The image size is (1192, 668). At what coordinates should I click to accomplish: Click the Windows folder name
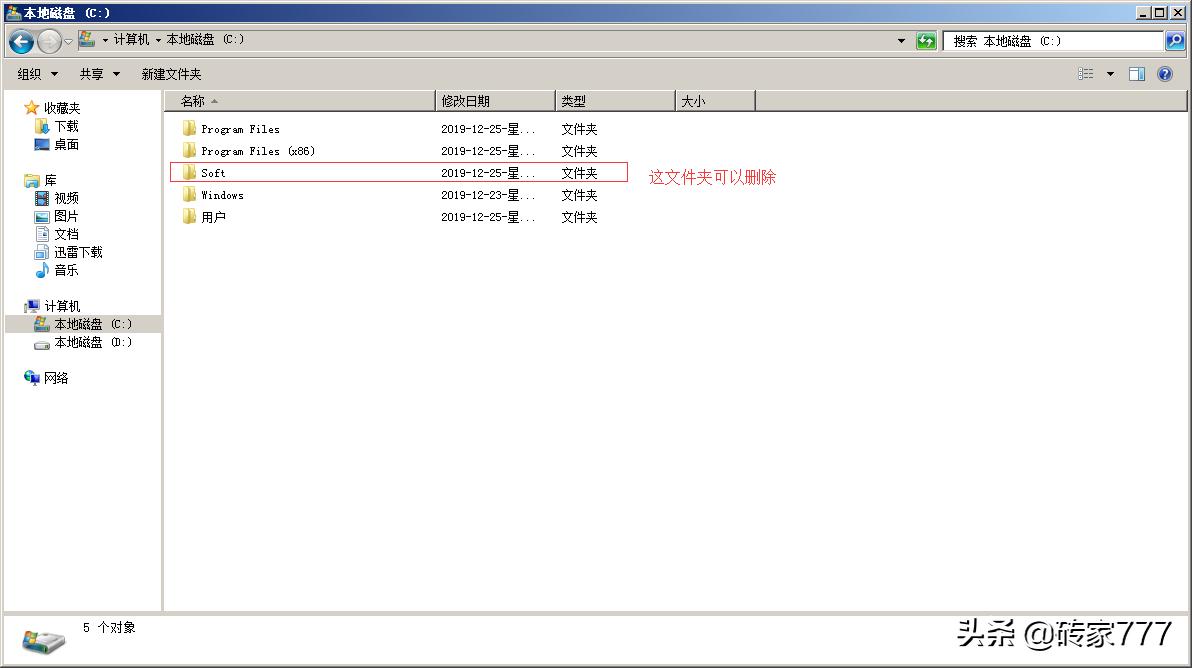coord(222,195)
